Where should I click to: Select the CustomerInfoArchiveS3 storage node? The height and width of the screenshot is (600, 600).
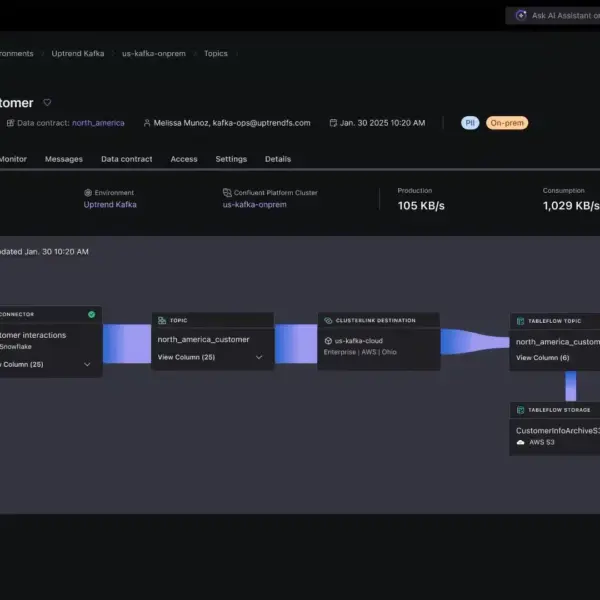555,429
